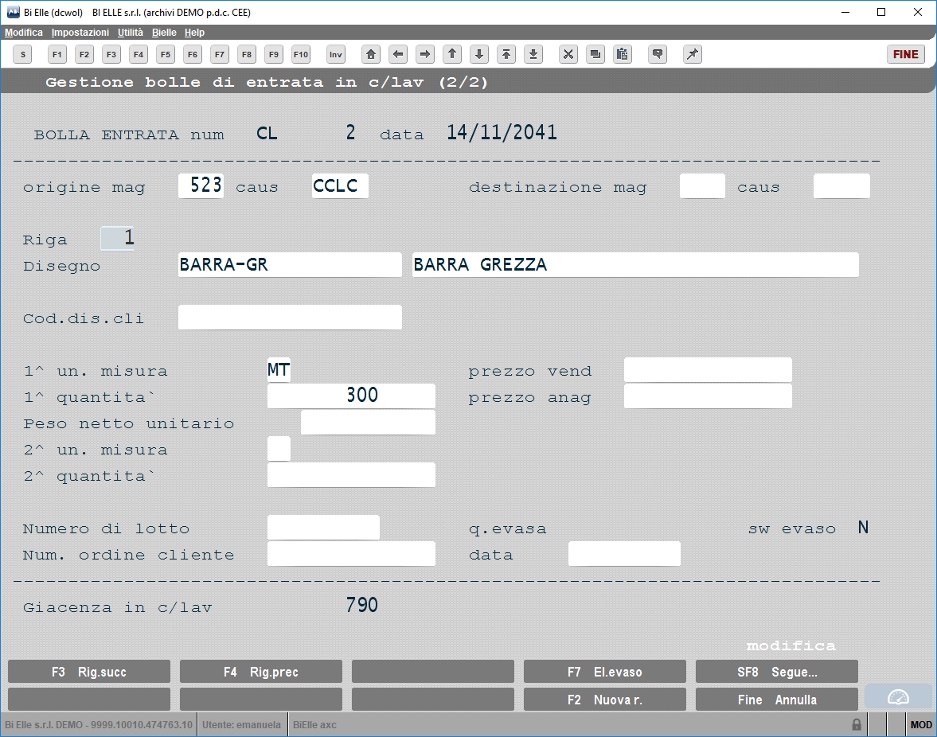Click the cut scissors toolbar icon
The width and height of the screenshot is (937, 737).
(x=568, y=54)
